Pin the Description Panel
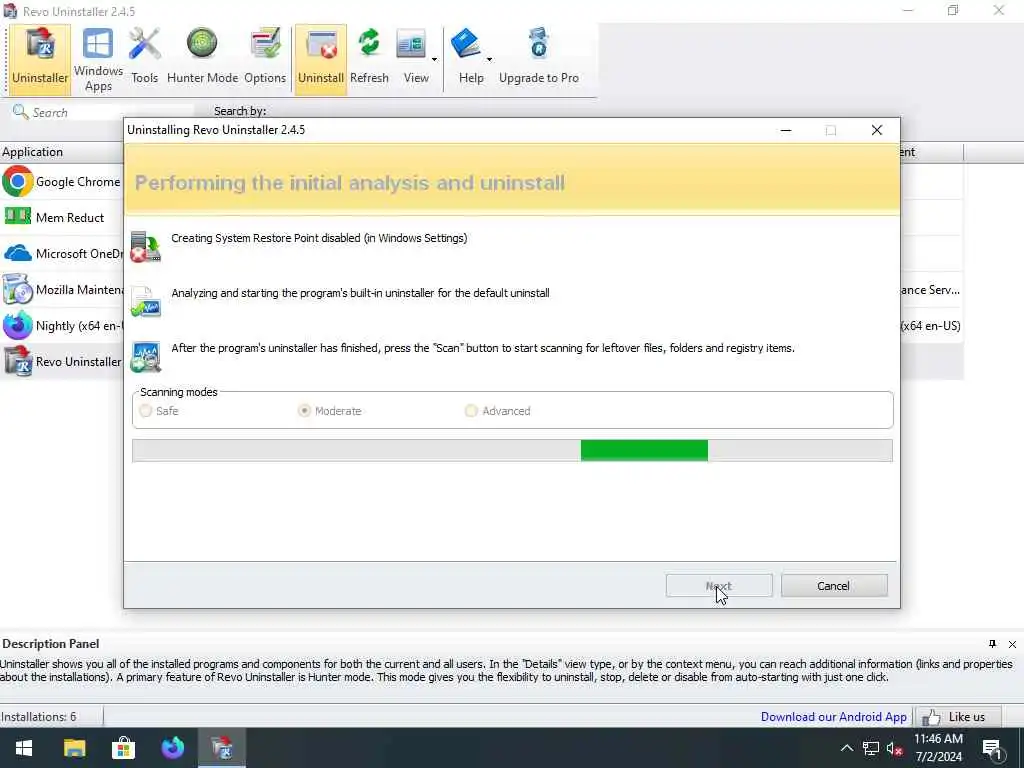 (992, 644)
